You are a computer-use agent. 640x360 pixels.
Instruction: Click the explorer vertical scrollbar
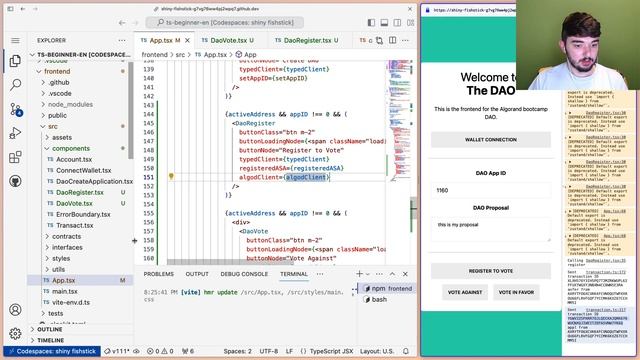131,110
